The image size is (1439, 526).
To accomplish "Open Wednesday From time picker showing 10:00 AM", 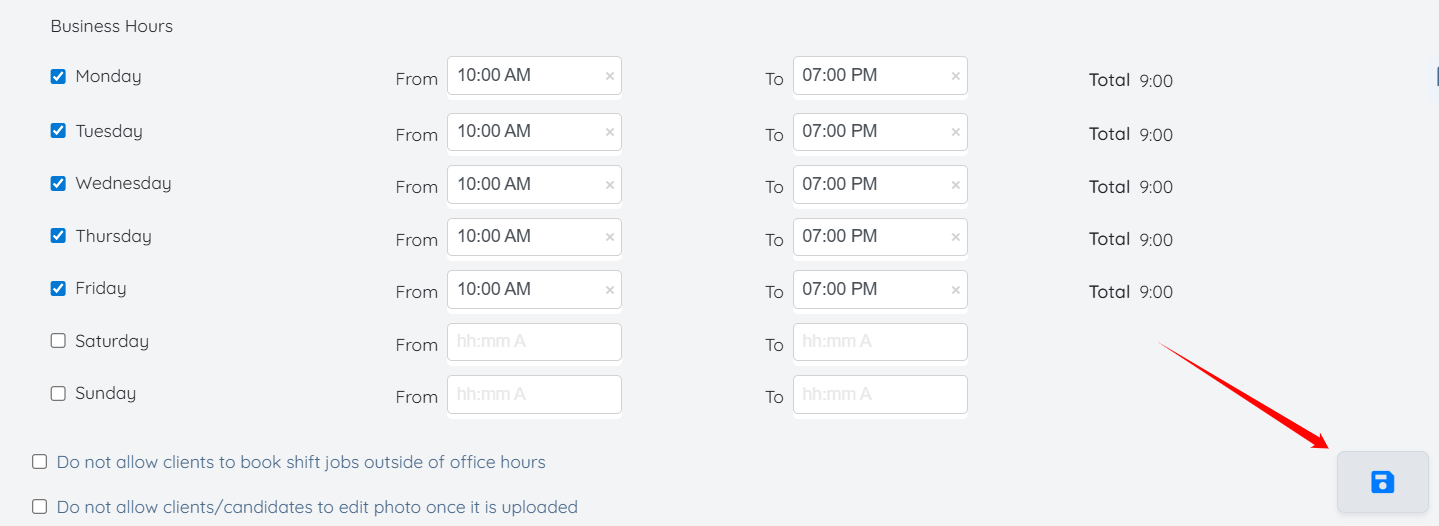I will pos(525,185).
